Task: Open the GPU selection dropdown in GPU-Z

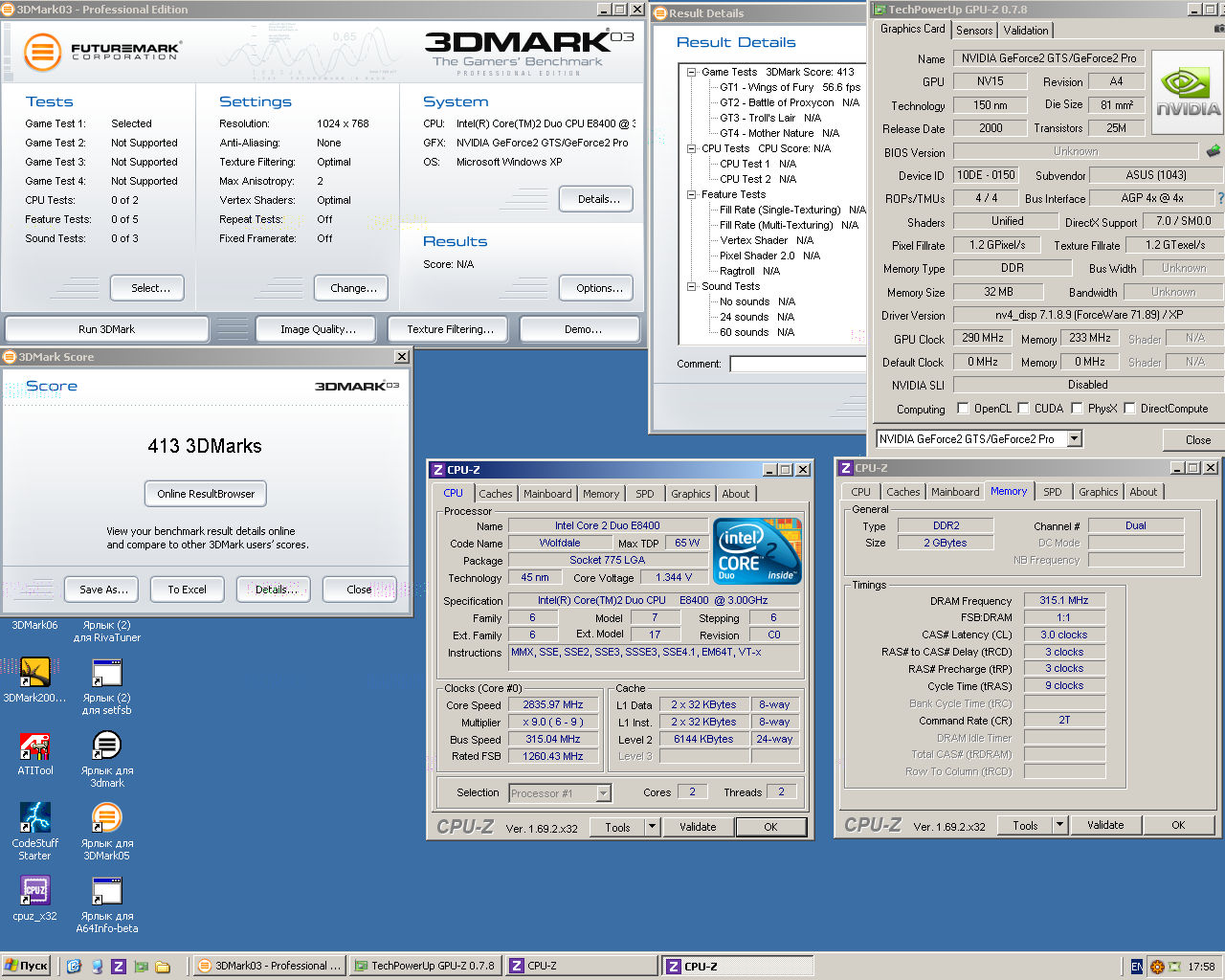Action: click(x=1074, y=438)
